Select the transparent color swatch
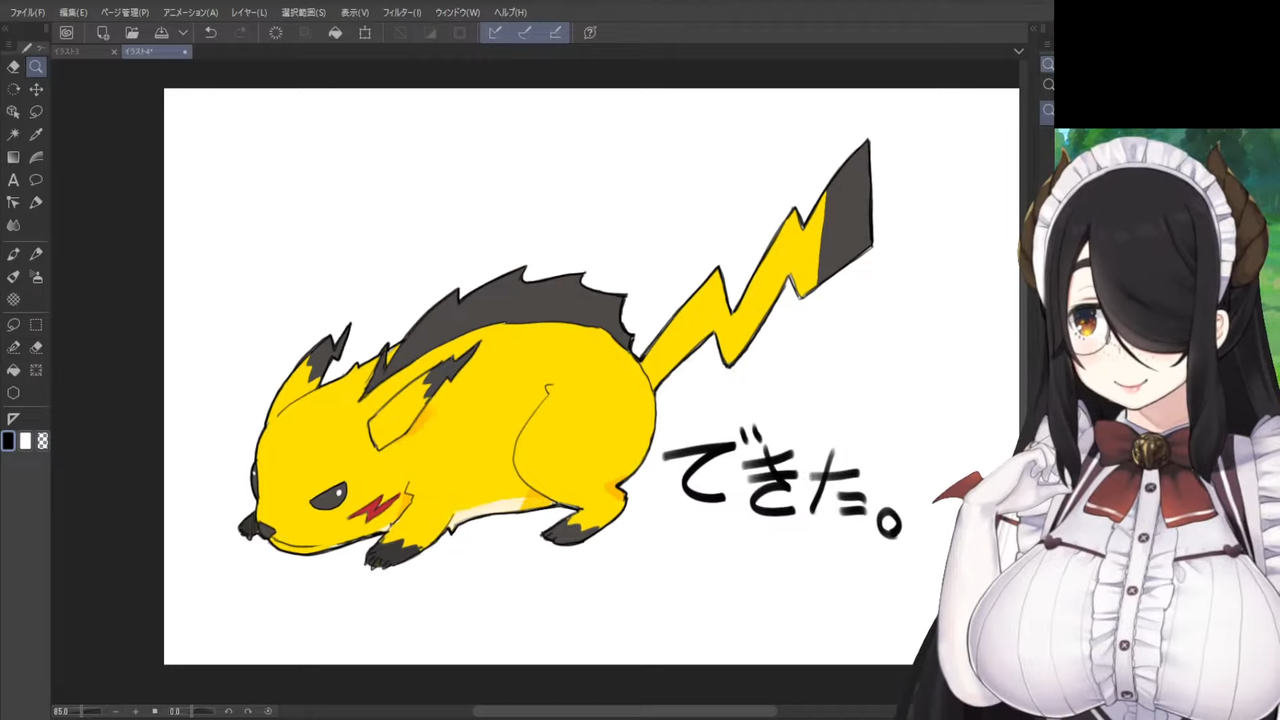The height and width of the screenshot is (720, 1280). (x=42, y=441)
